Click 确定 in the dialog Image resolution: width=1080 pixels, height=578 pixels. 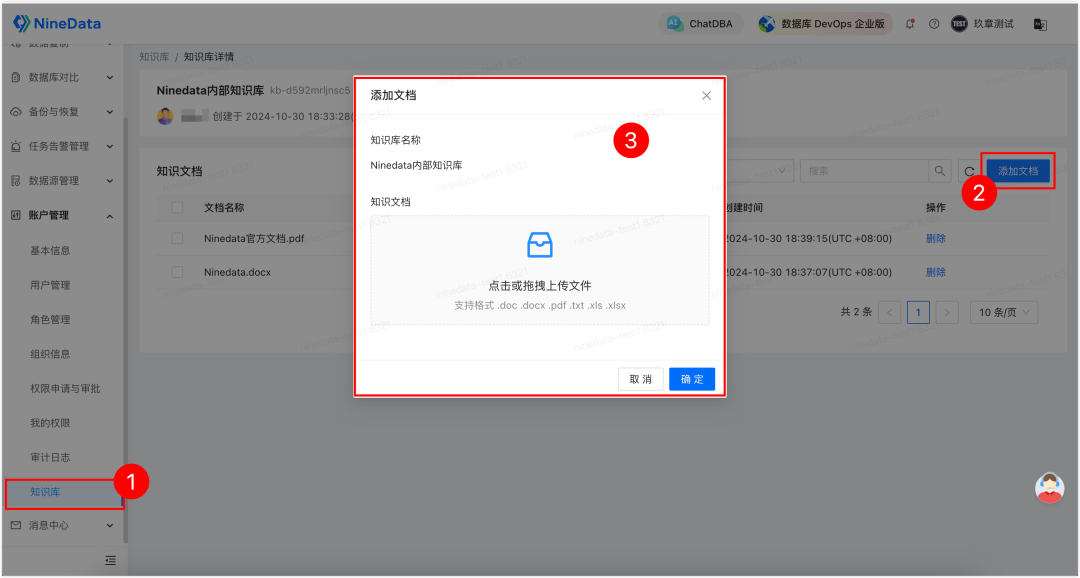click(692, 379)
